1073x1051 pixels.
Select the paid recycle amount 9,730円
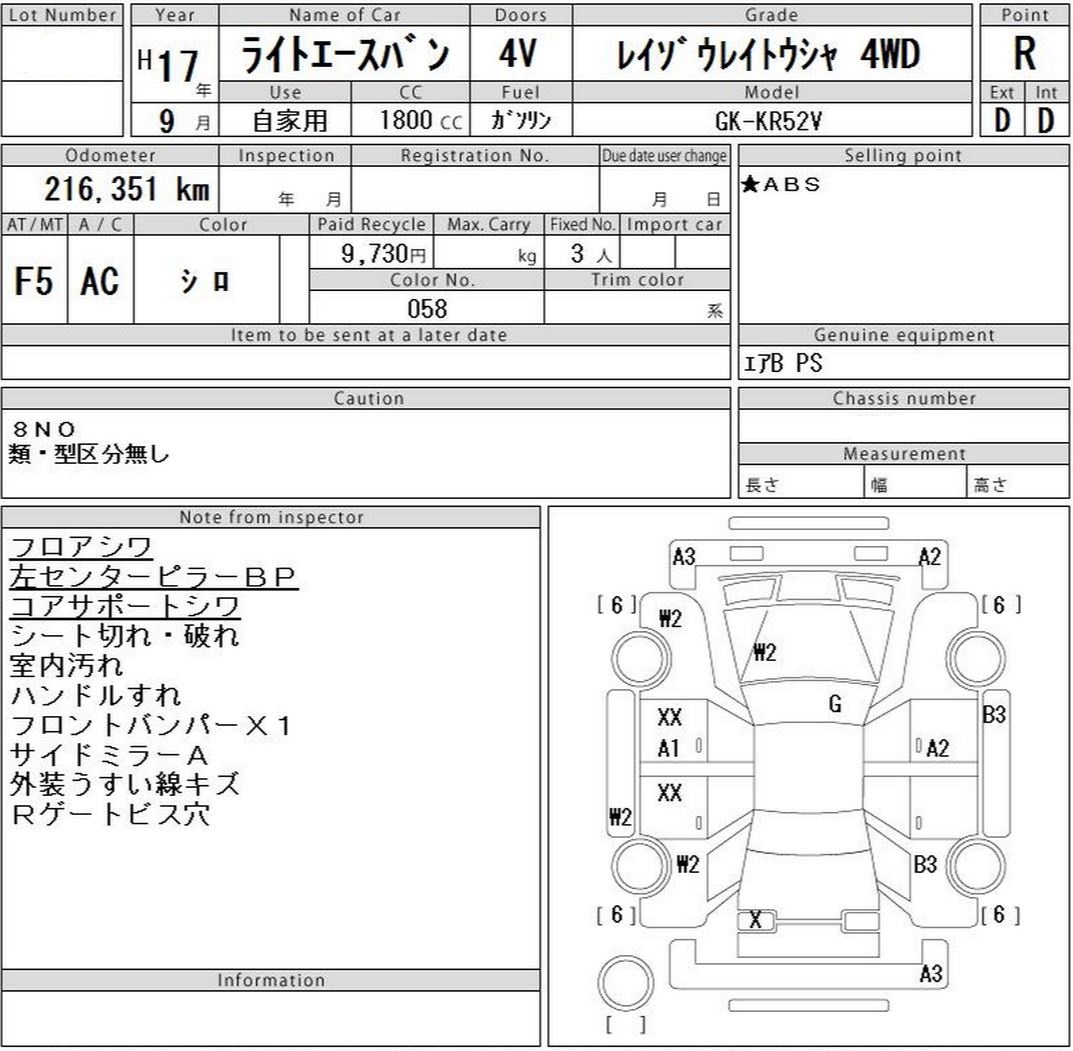383,254
